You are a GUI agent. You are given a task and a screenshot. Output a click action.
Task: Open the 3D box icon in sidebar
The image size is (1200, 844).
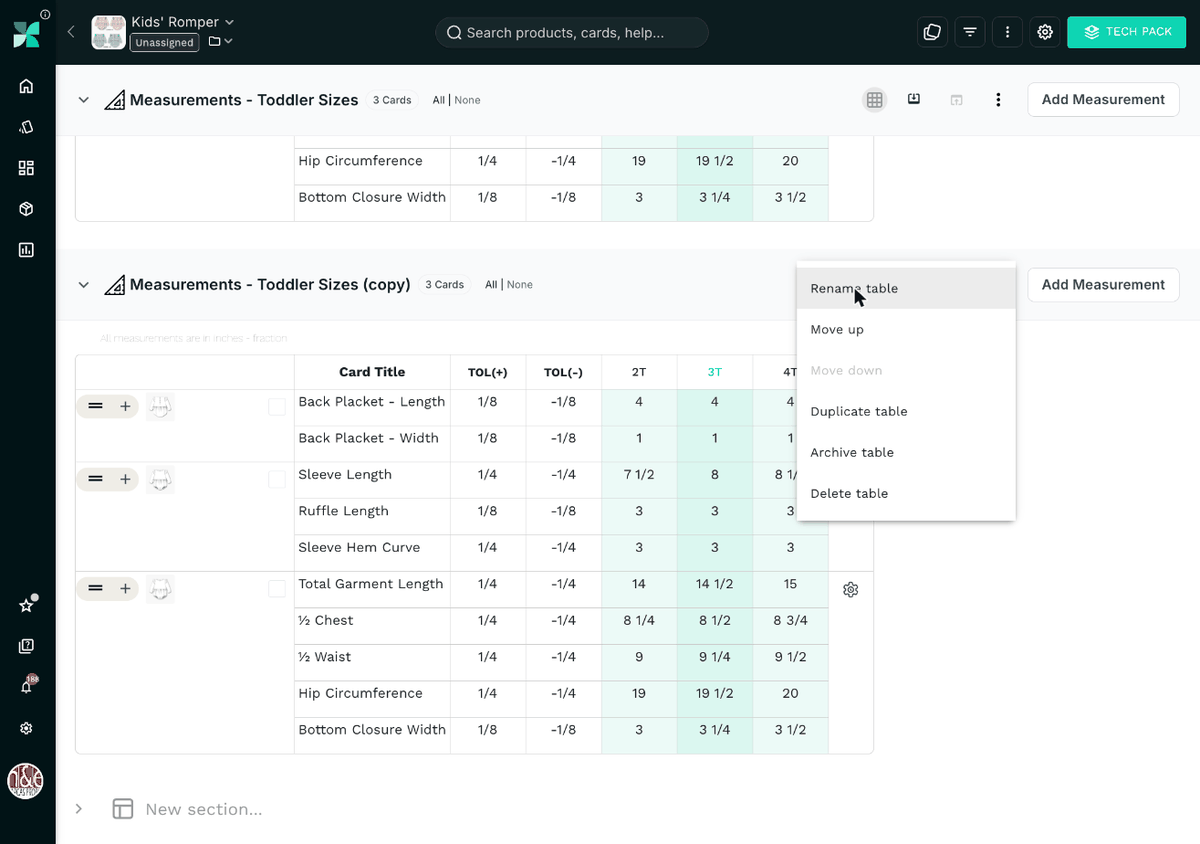click(x=27, y=209)
